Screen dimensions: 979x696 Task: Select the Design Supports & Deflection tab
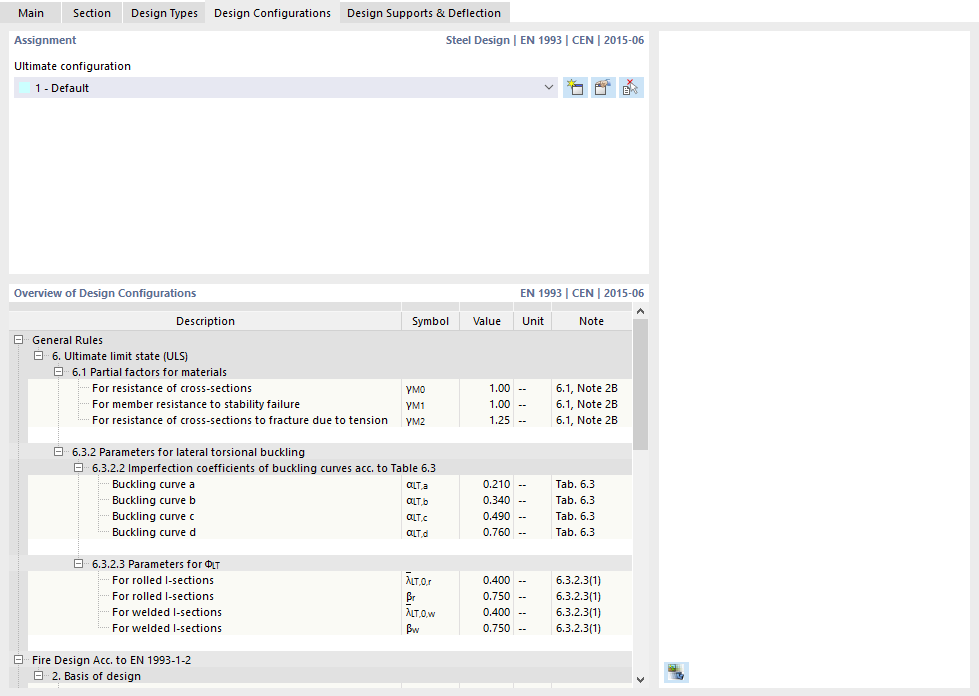(423, 13)
